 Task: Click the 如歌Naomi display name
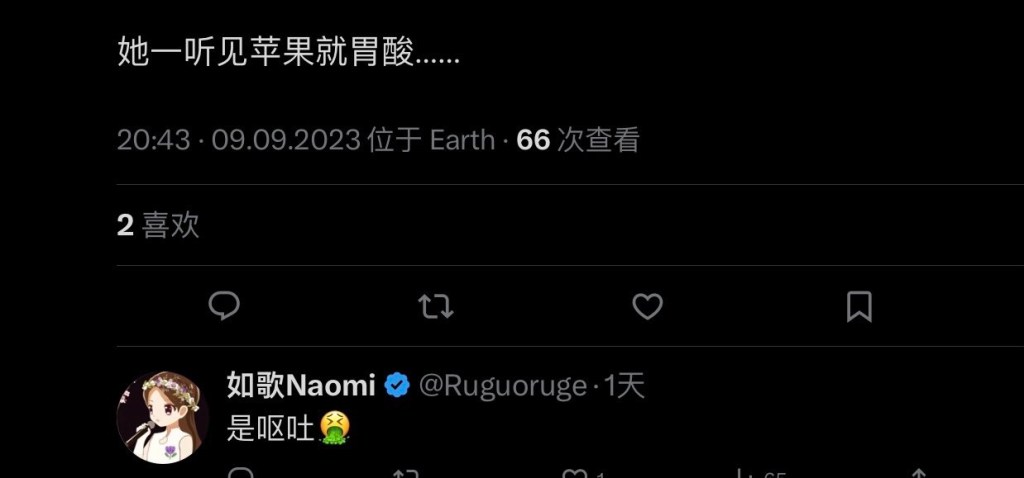tap(301, 386)
